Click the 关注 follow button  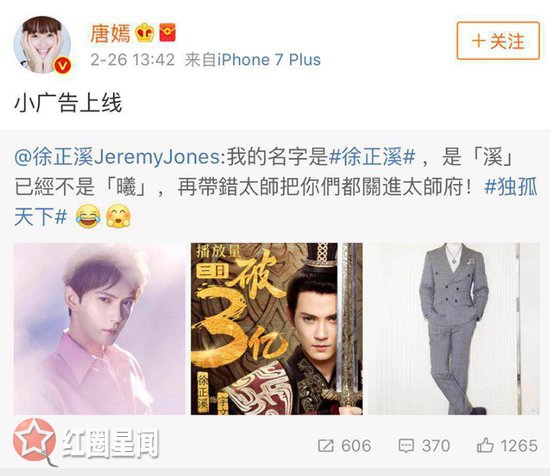pos(498,41)
